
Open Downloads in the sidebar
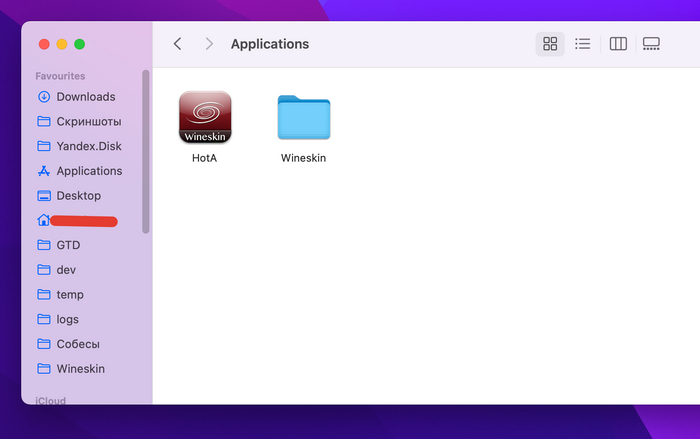(x=85, y=97)
